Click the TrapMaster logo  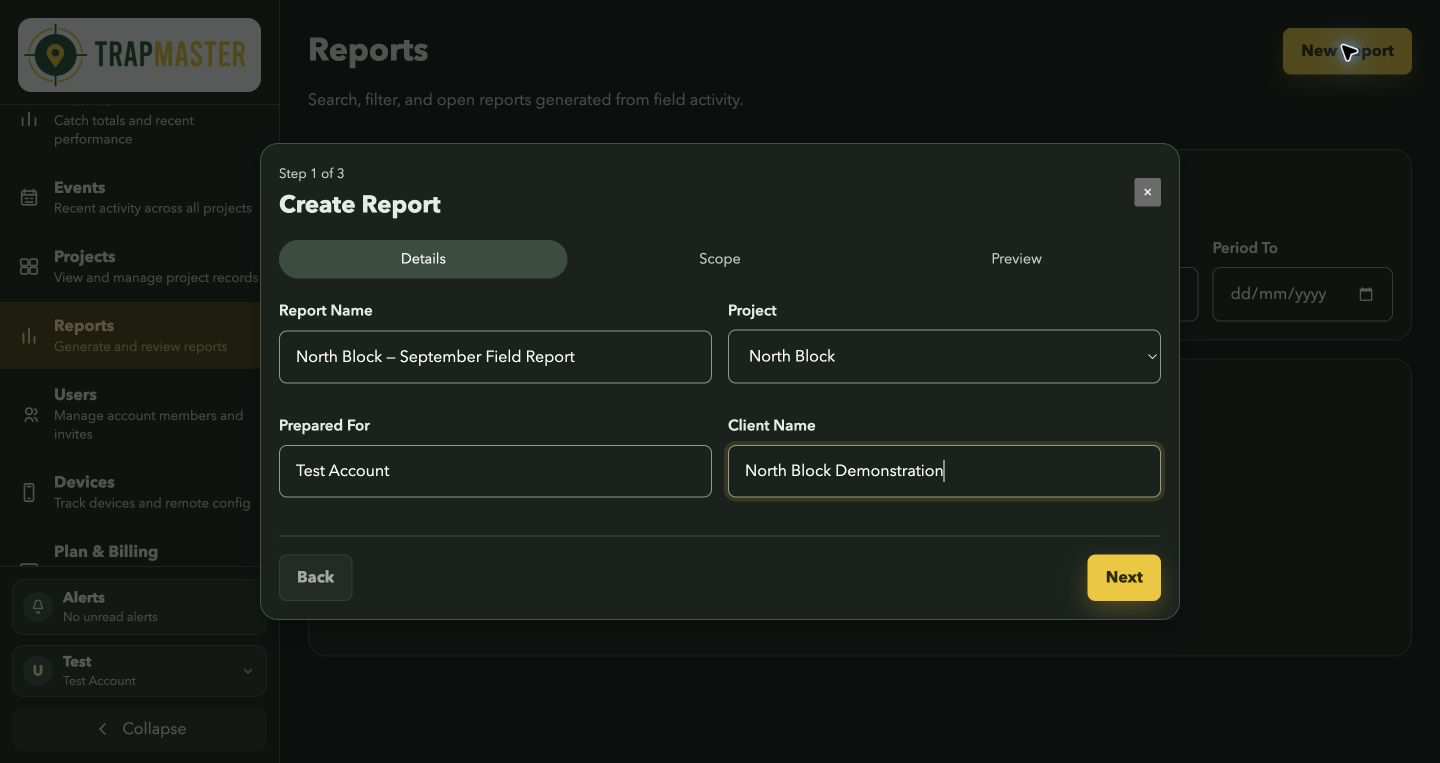click(139, 55)
